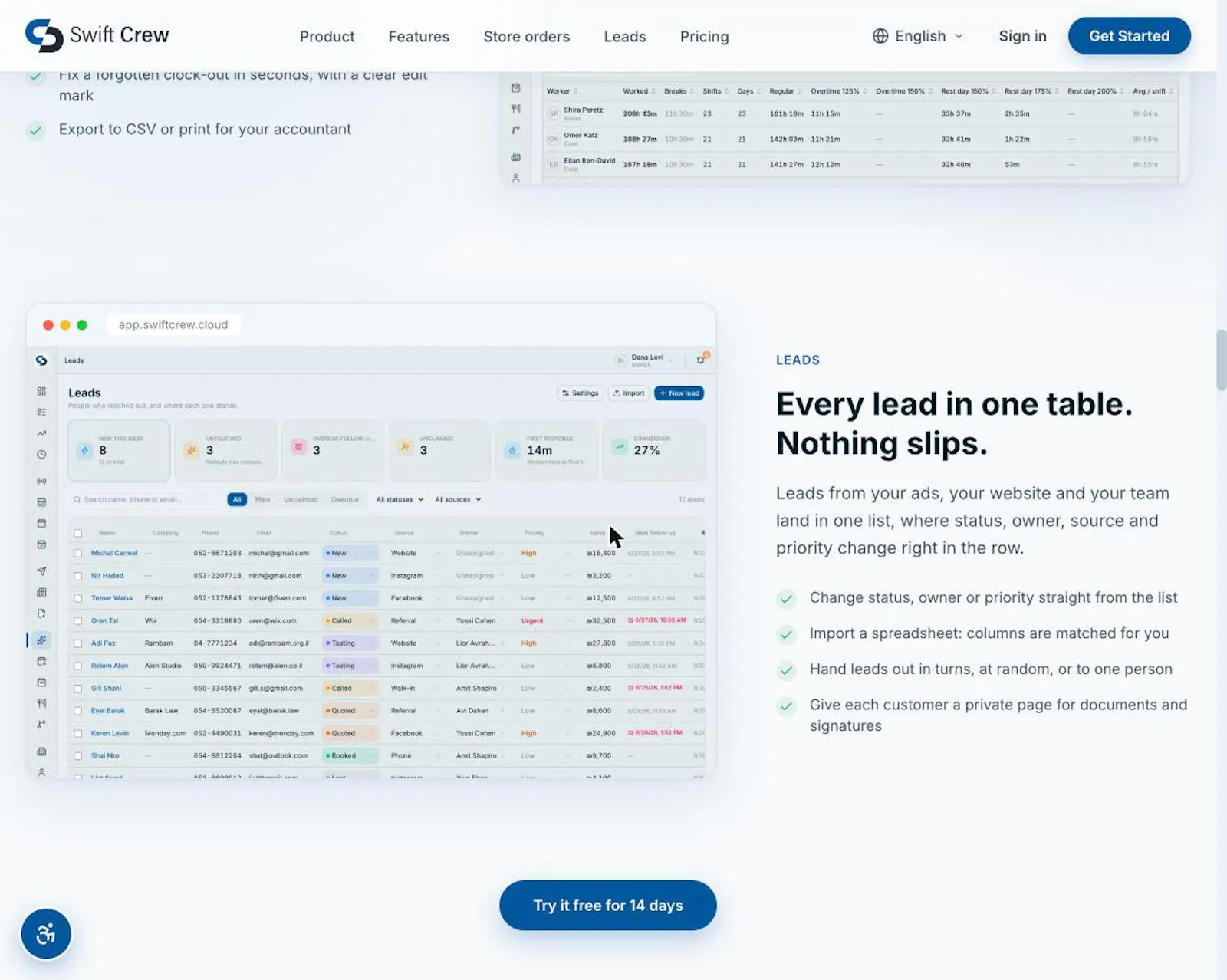This screenshot has height=980, width=1227.
Task: Switch to the Unclaimed filter tab
Action: click(x=301, y=499)
